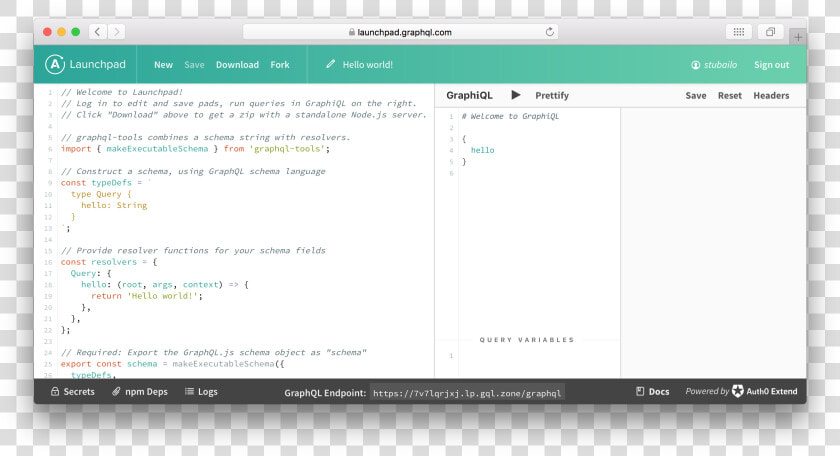Click the Logs list icon

click(x=189, y=391)
